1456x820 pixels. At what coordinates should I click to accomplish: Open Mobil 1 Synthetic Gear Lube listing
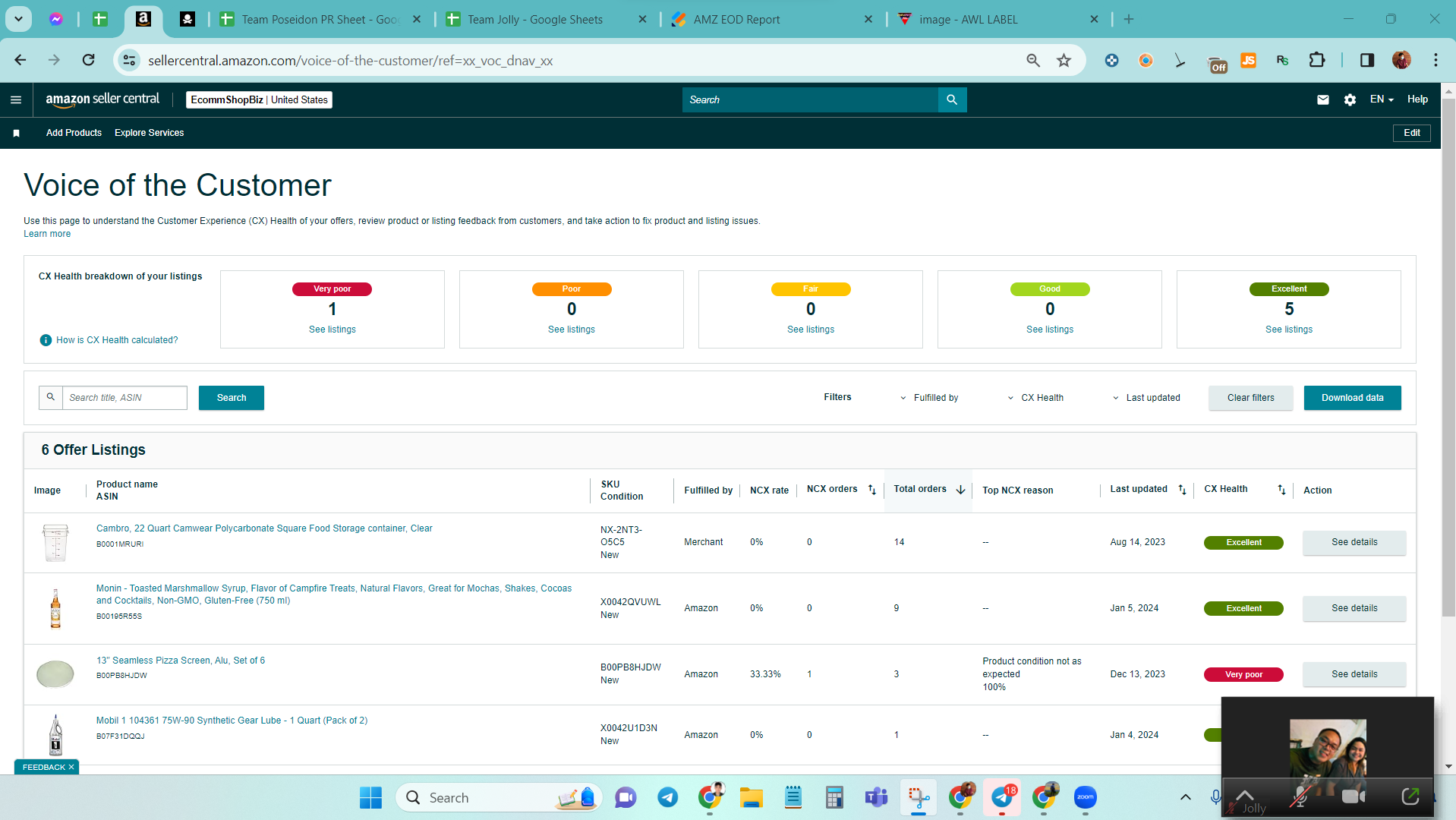232,721
